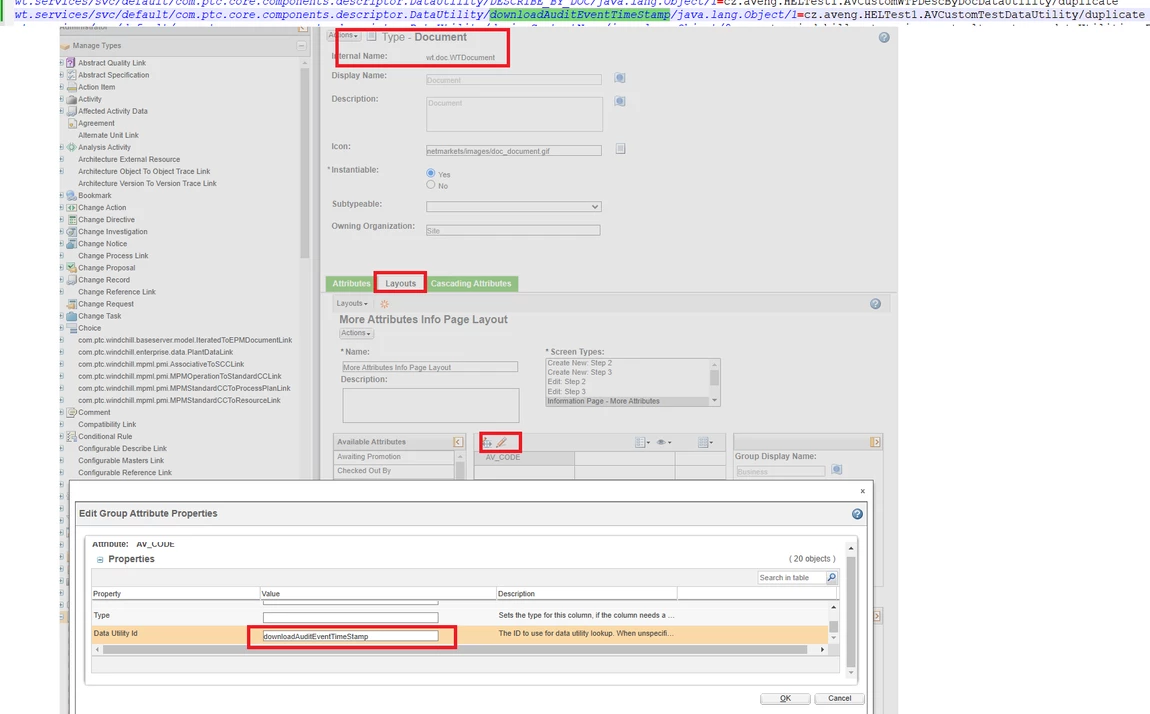Click the Bookmark type icon
The height and width of the screenshot is (714, 1150).
tap(71, 196)
